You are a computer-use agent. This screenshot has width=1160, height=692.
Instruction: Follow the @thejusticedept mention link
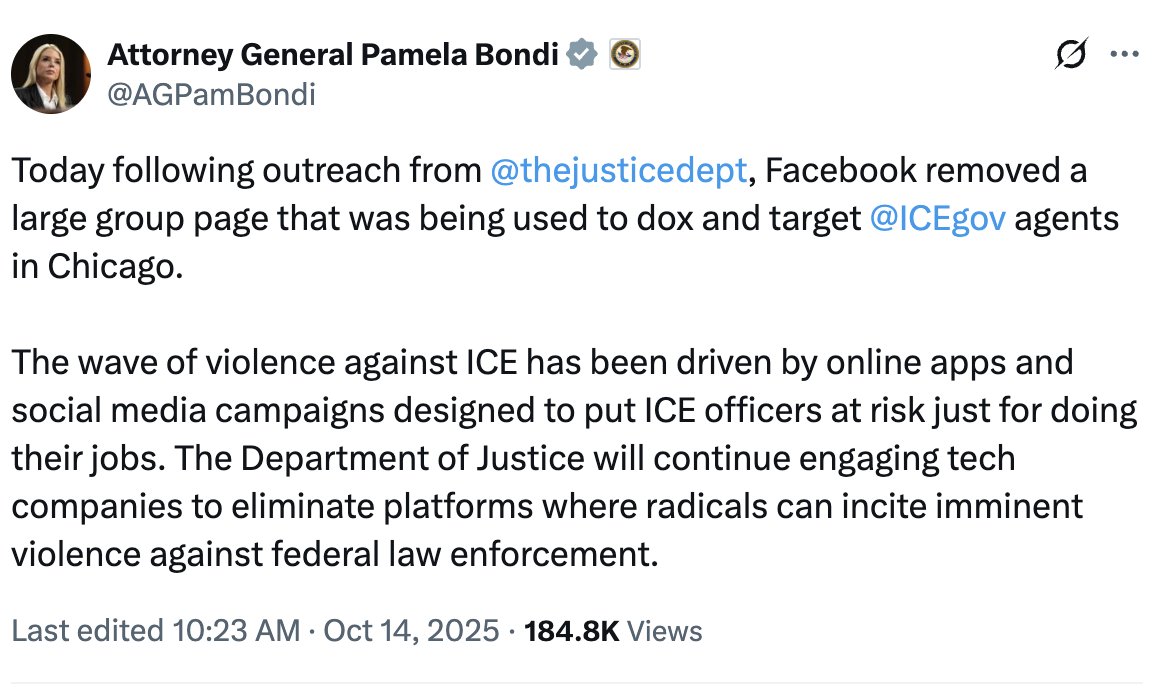tap(619, 172)
